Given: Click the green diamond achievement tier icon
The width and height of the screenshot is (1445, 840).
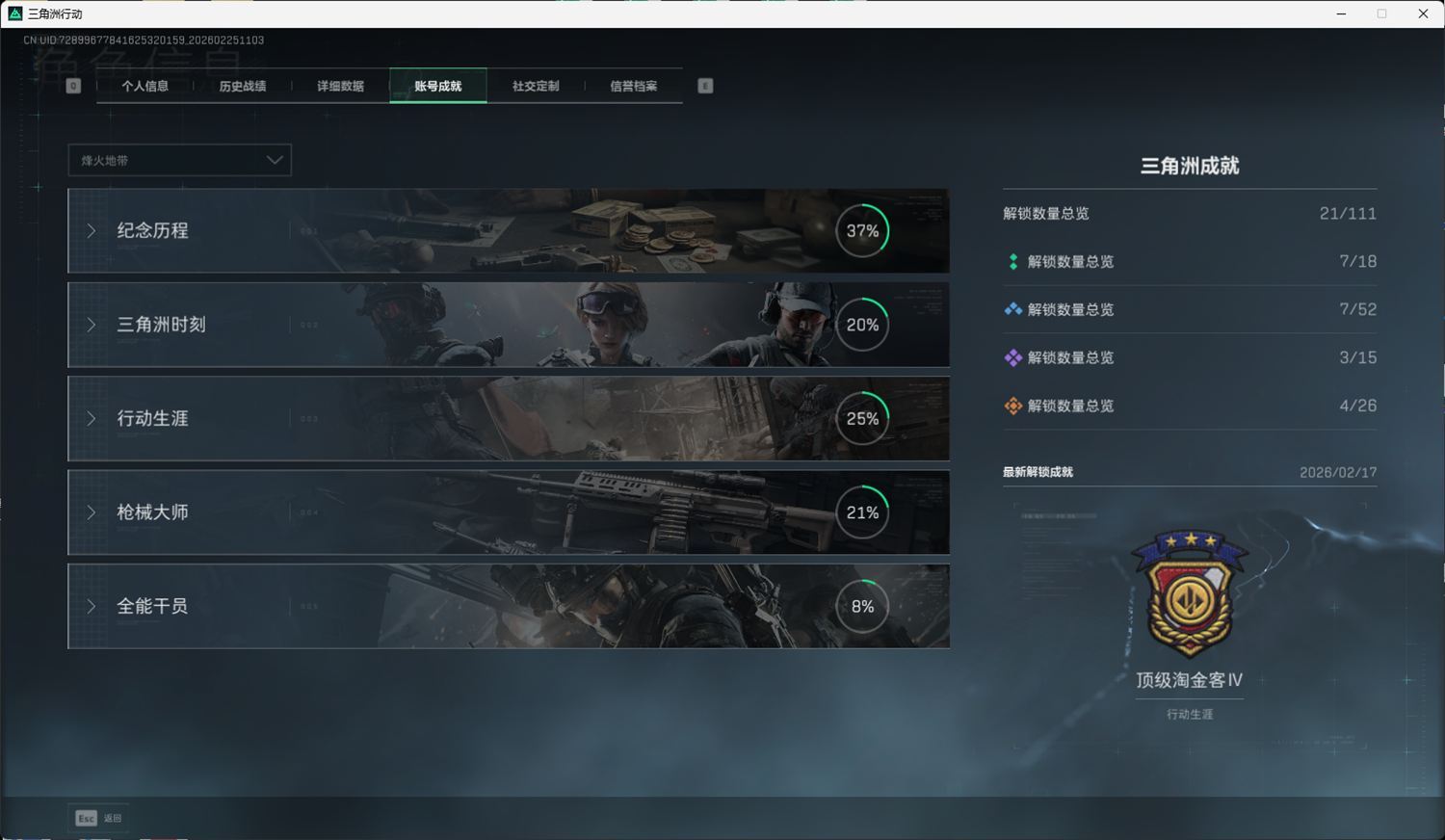Looking at the screenshot, I should 1012,262.
